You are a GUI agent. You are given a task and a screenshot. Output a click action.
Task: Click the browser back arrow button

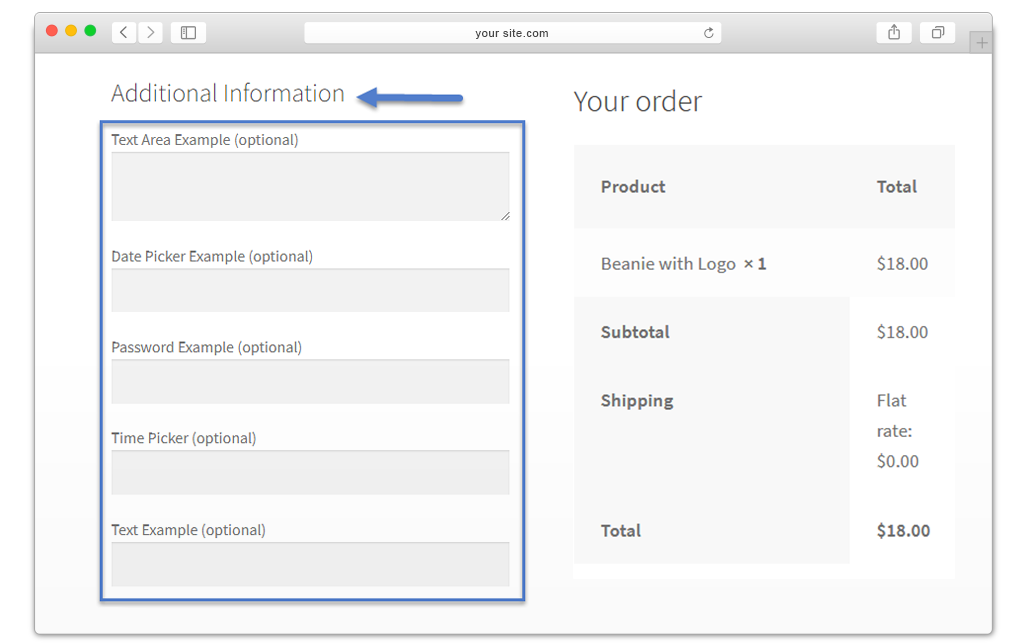click(124, 33)
